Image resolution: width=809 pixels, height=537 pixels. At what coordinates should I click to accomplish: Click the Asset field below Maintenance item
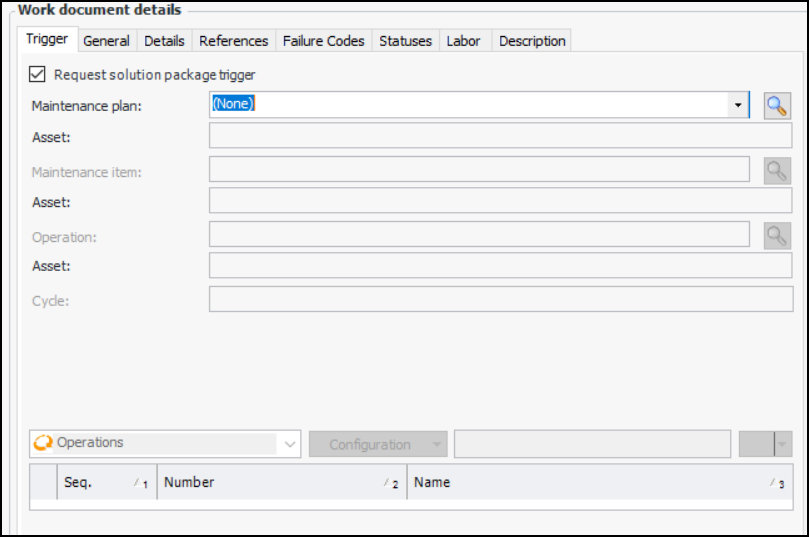point(500,200)
